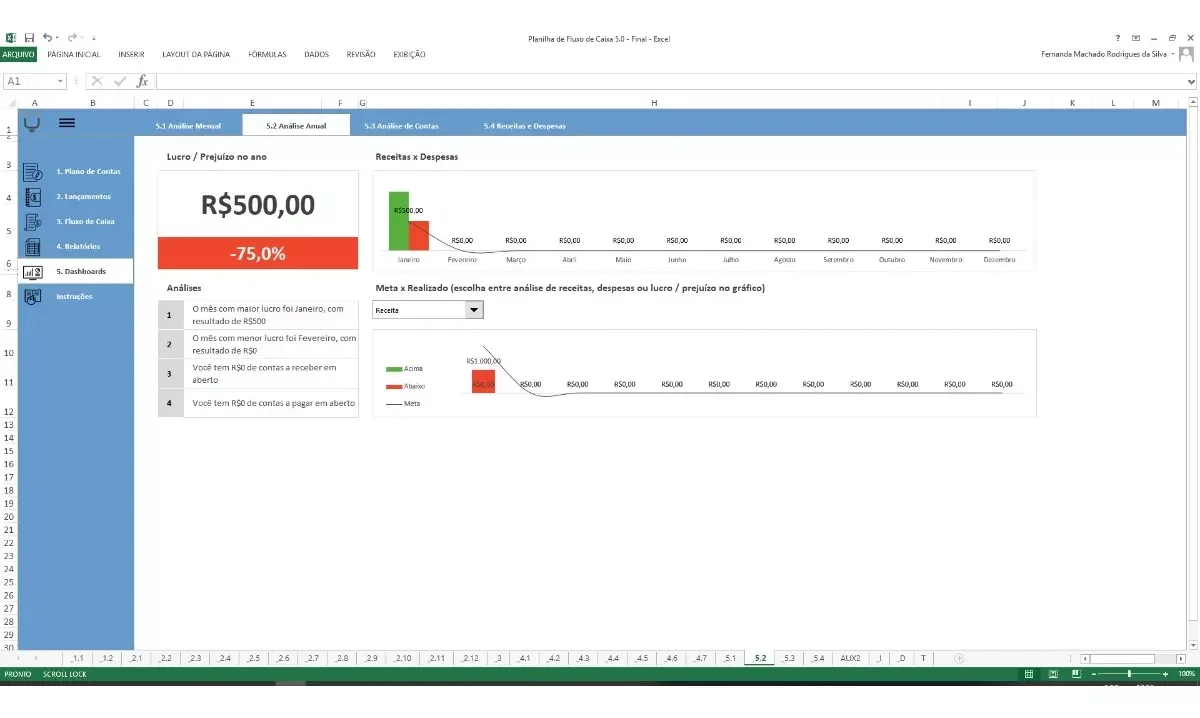Viewport: 1200px width, 718px height.
Task: Click the Lançamentos notebook icon
Action: pos(32,197)
